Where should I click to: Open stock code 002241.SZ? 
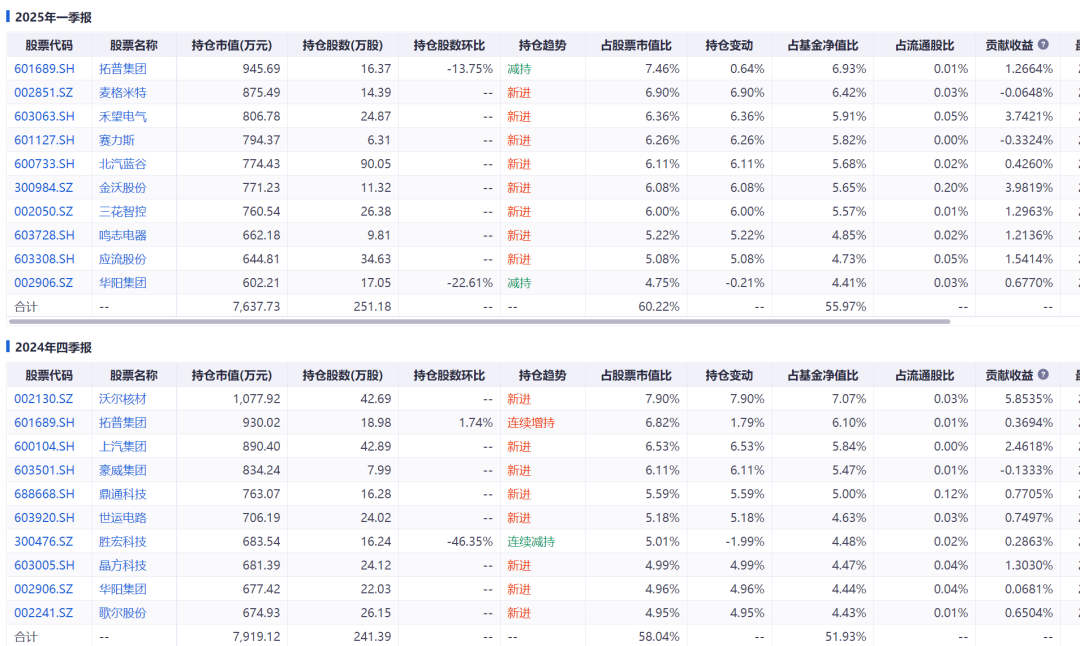(43, 613)
